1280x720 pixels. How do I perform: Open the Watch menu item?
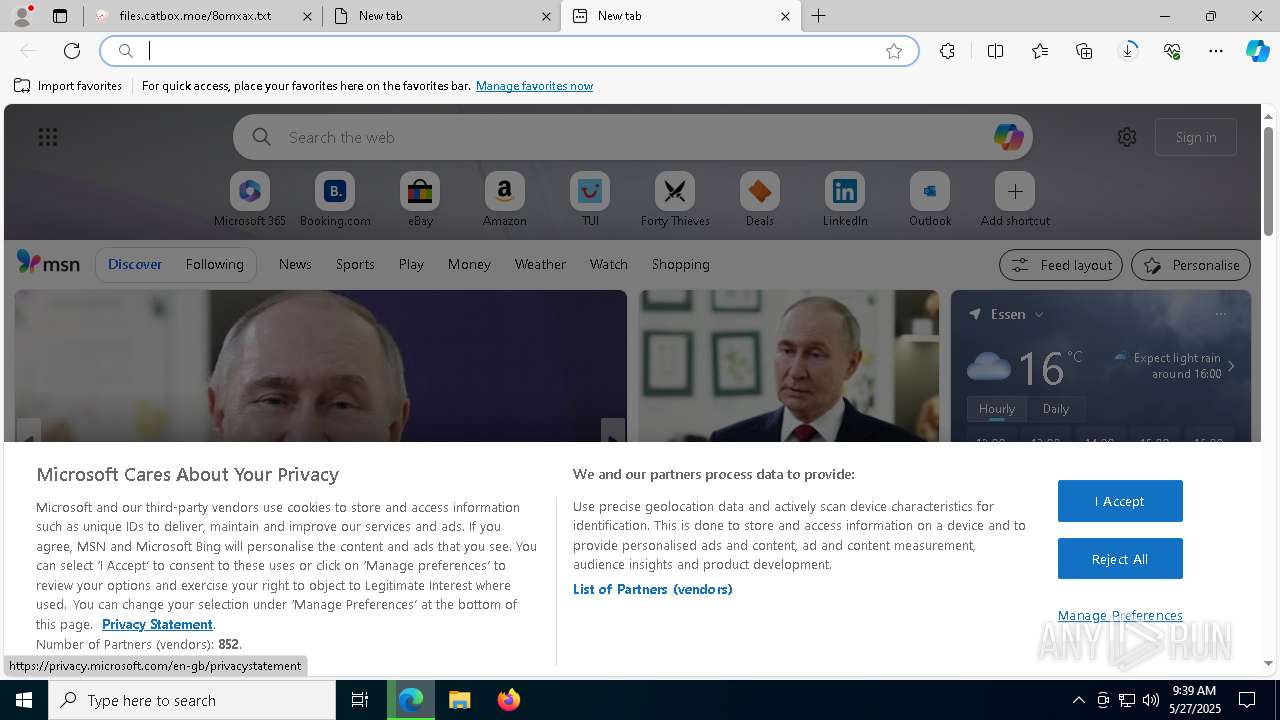click(609, 264)
